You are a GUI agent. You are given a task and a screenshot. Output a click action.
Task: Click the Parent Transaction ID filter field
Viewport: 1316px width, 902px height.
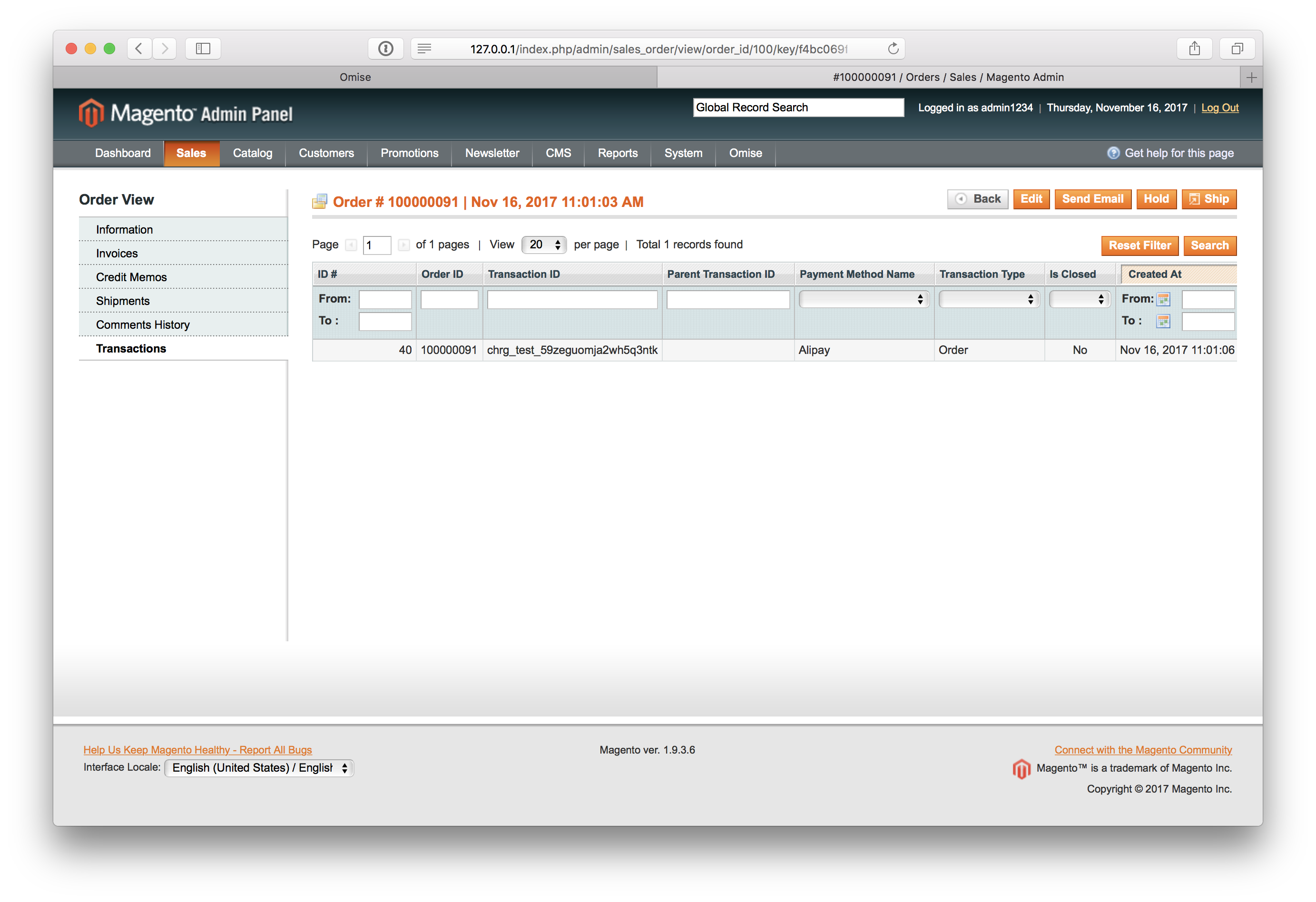(x=728, y=299)
